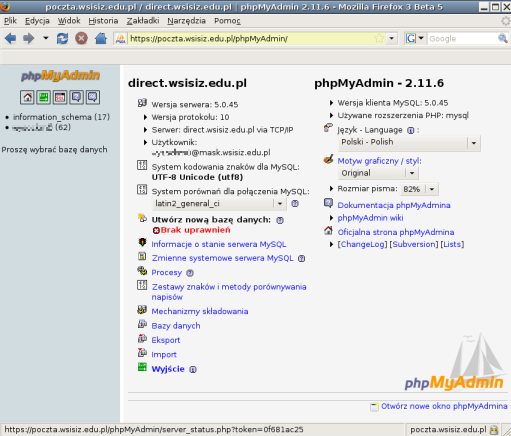Click help icon beside Utwórz nową bazę danych
The width and height of the screenshot is (511, 436).
[x=280, y=220]
